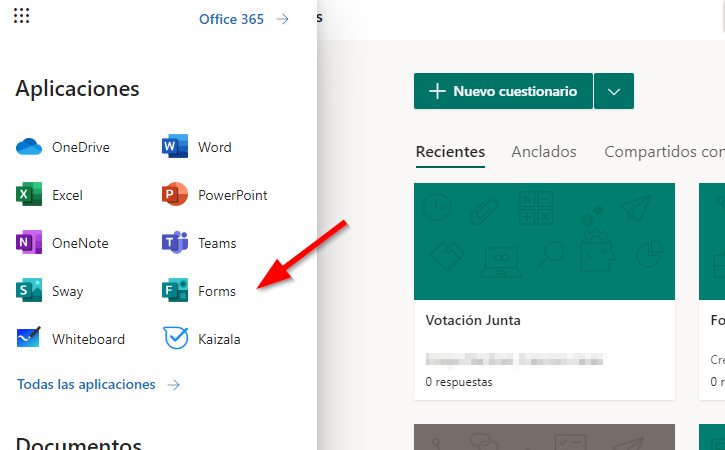Click the Word app label
725x450 pixels.
pyautogui.click(x=215, y=147)
